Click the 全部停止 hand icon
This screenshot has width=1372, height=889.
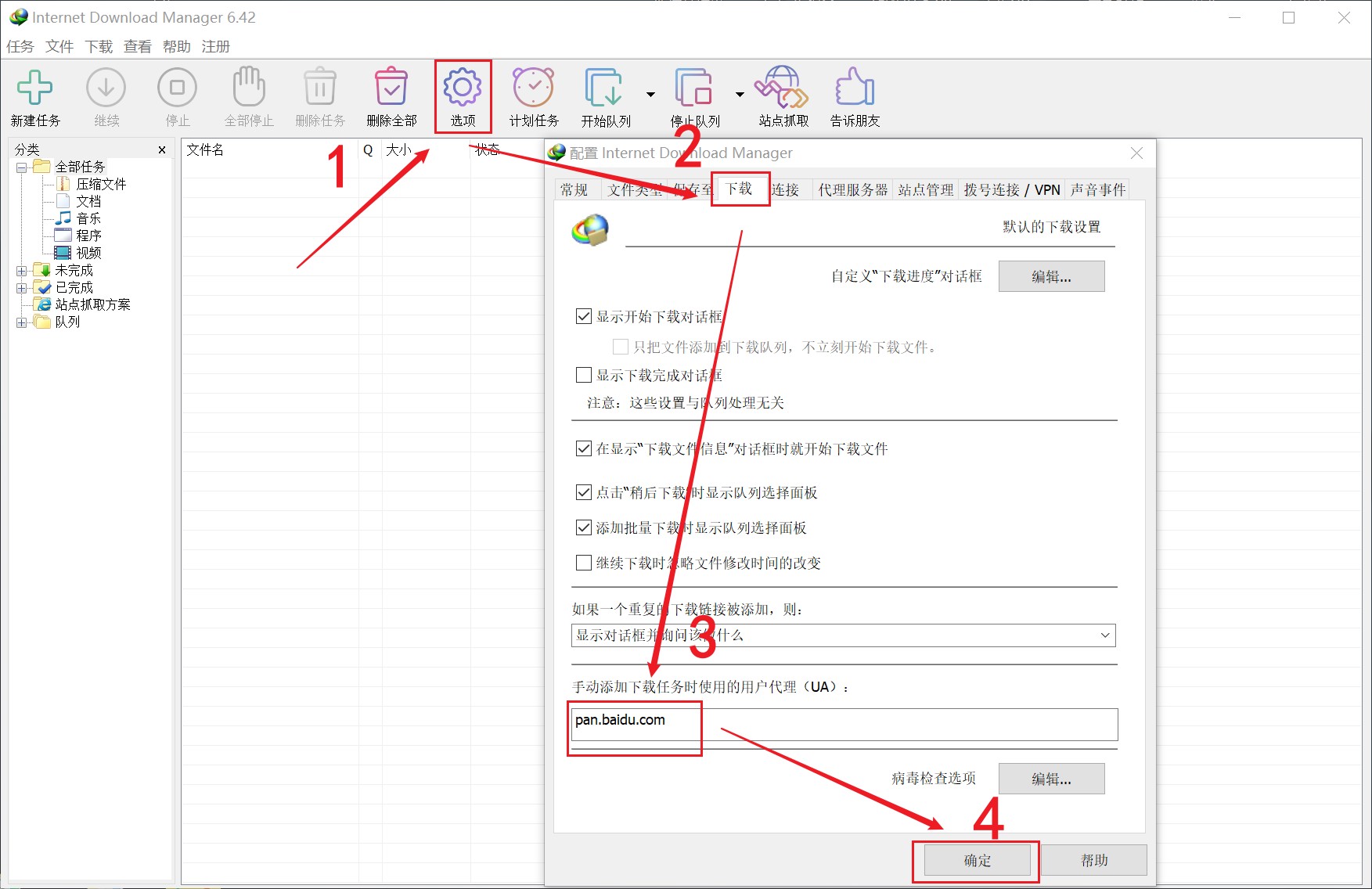coord(249,86)
